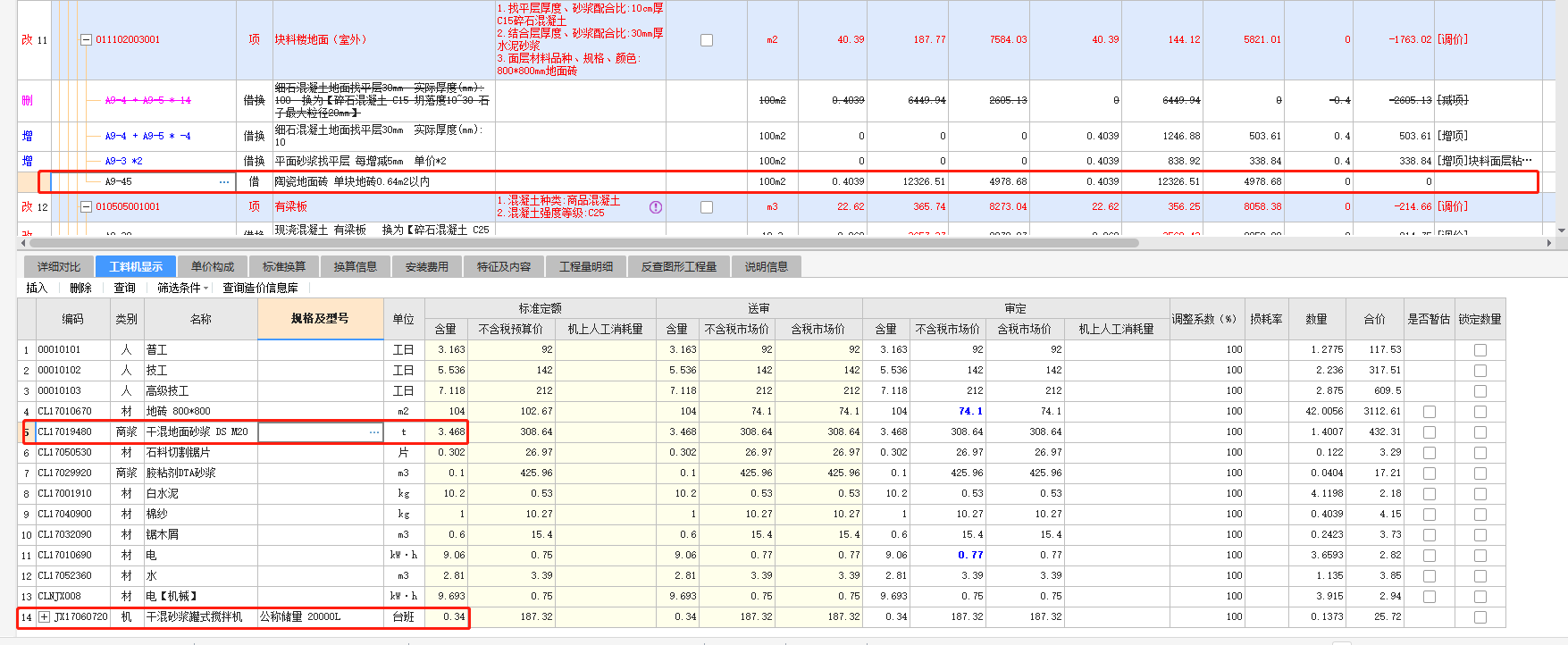Image resolution: width=1568 pixels, height=645 pixels.
Task: Click [调价] link on 有梁板 row
Action: click(1453, 207)
